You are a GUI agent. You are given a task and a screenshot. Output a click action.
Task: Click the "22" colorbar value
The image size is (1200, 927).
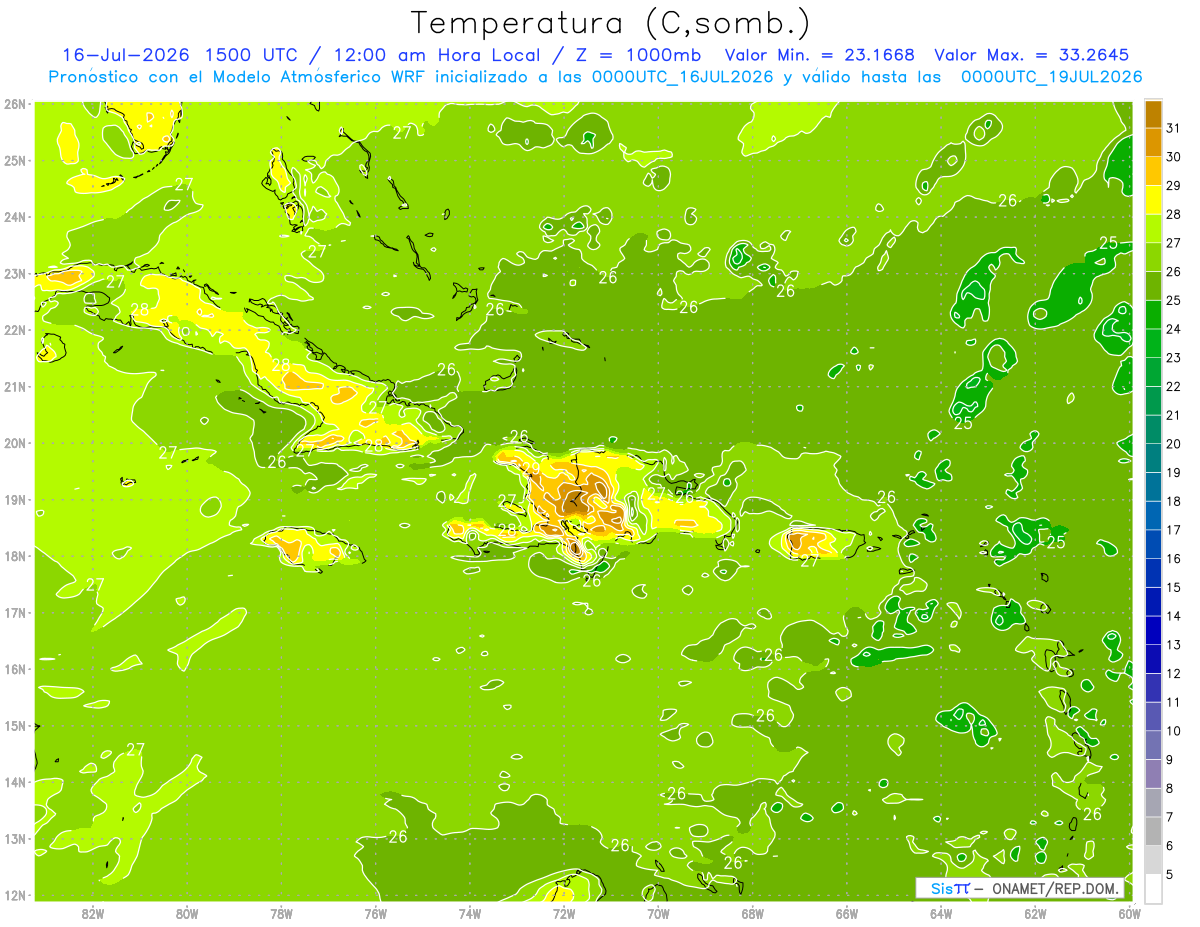pos(1173,387)
